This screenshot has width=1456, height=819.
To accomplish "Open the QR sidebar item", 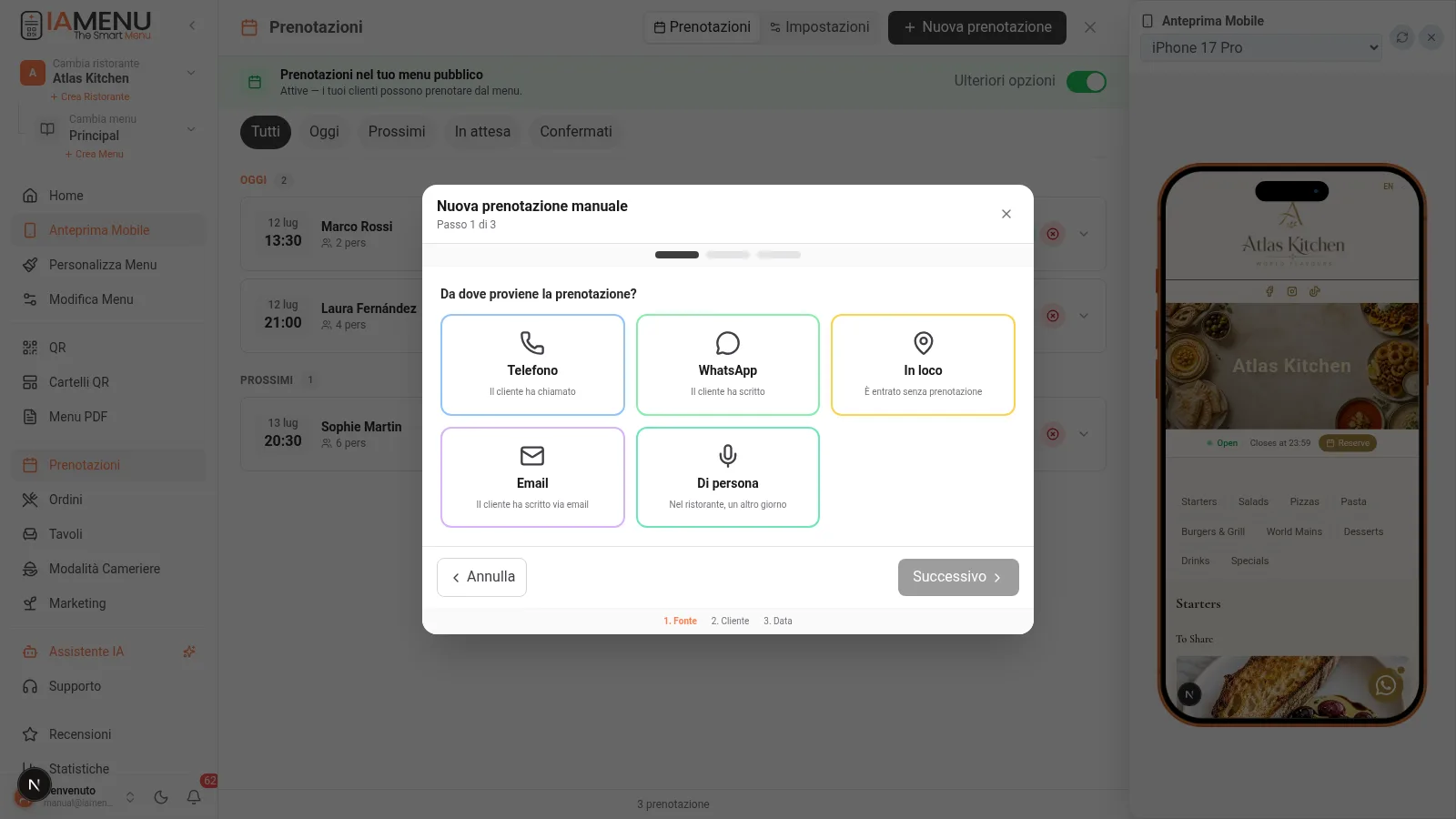I will pyautogui.click(x=109, y=348).
